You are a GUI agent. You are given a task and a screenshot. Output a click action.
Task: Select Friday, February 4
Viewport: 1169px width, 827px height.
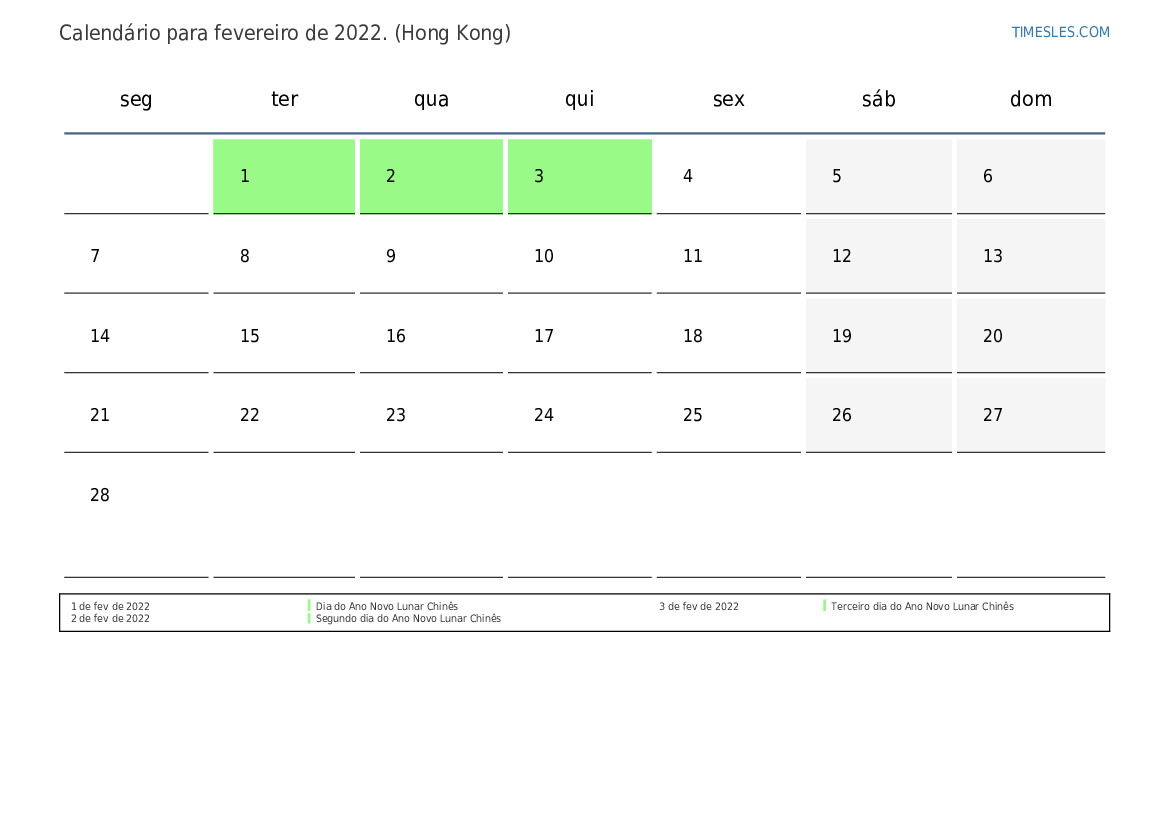pyautogui.click(x=728, y=176)
